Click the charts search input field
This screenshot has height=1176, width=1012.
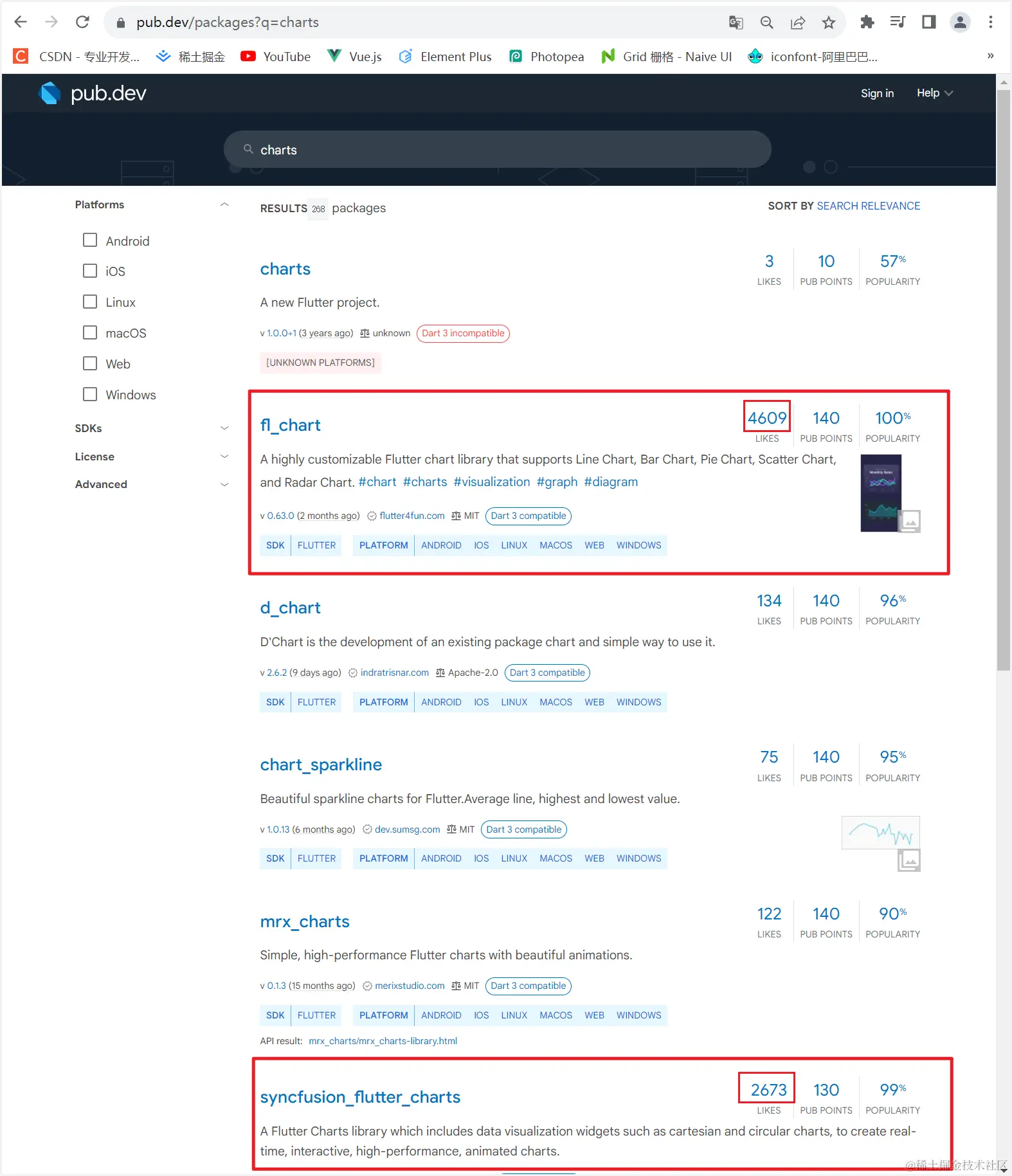pos(498,149)
